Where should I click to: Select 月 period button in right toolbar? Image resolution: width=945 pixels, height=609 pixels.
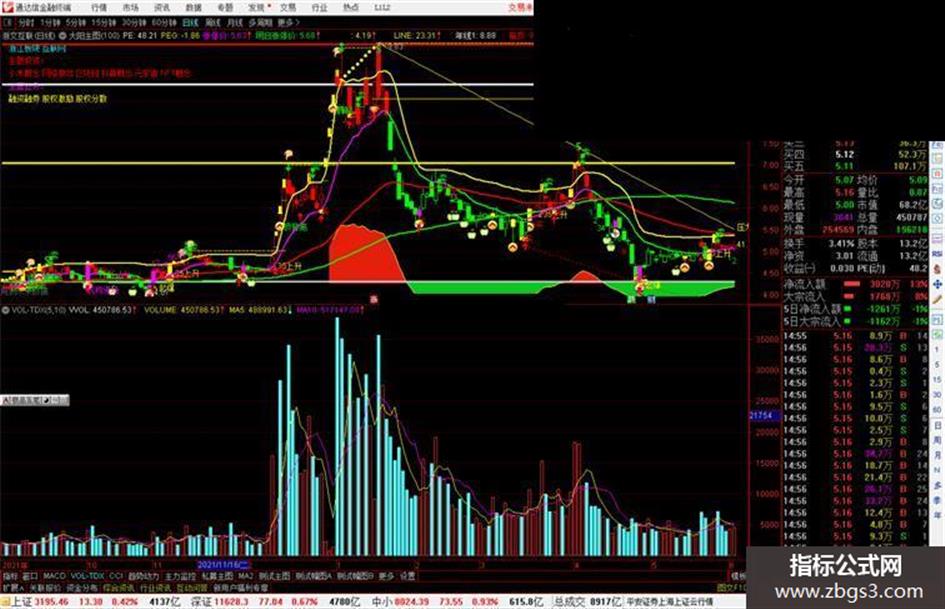tap(937, 455)
